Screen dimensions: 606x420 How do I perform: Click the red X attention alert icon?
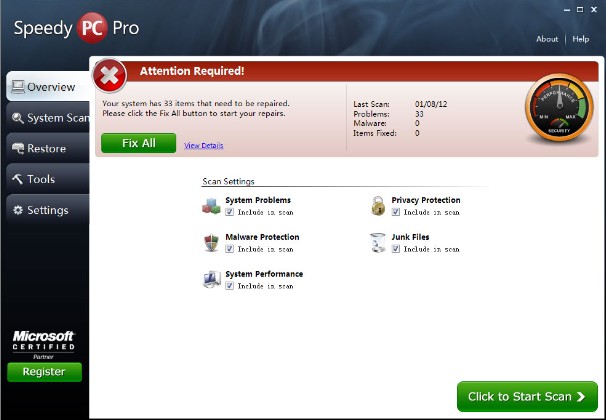click(109, 76)
